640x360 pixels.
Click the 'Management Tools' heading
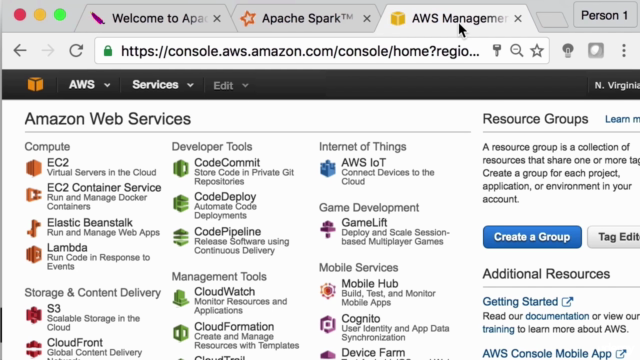pyautogui.click(x=219, y=277)
